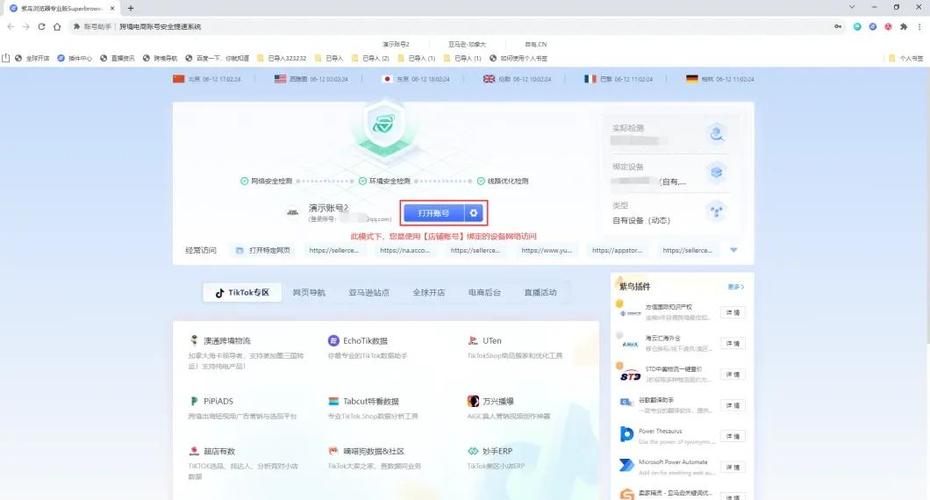Open the https://na.acco... quick link
Image resolution: width=930 pixels, height=500 pixels.
[x=405, y=250]
